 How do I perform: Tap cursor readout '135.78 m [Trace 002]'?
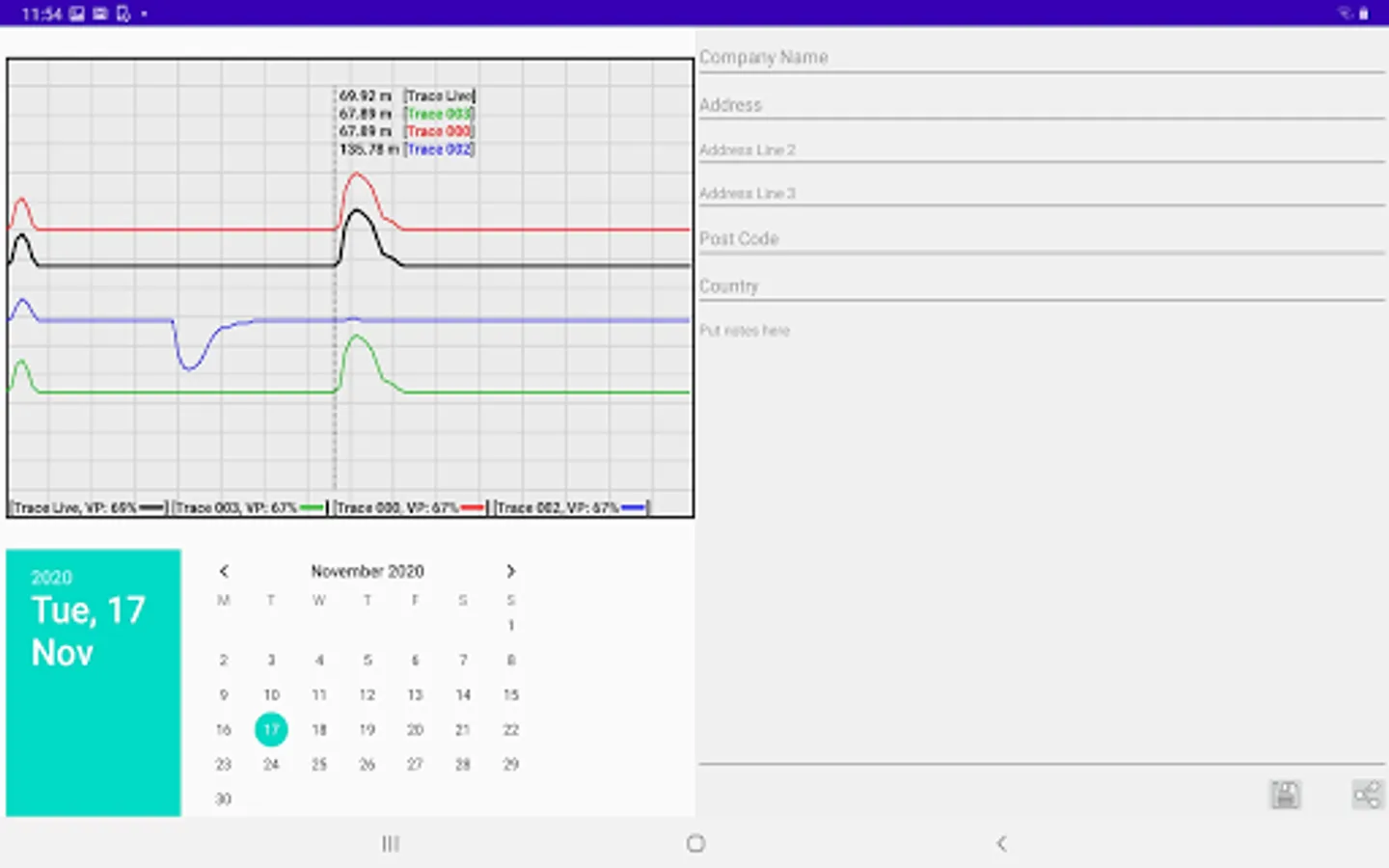pyautogui.click(x=406, y=149)
